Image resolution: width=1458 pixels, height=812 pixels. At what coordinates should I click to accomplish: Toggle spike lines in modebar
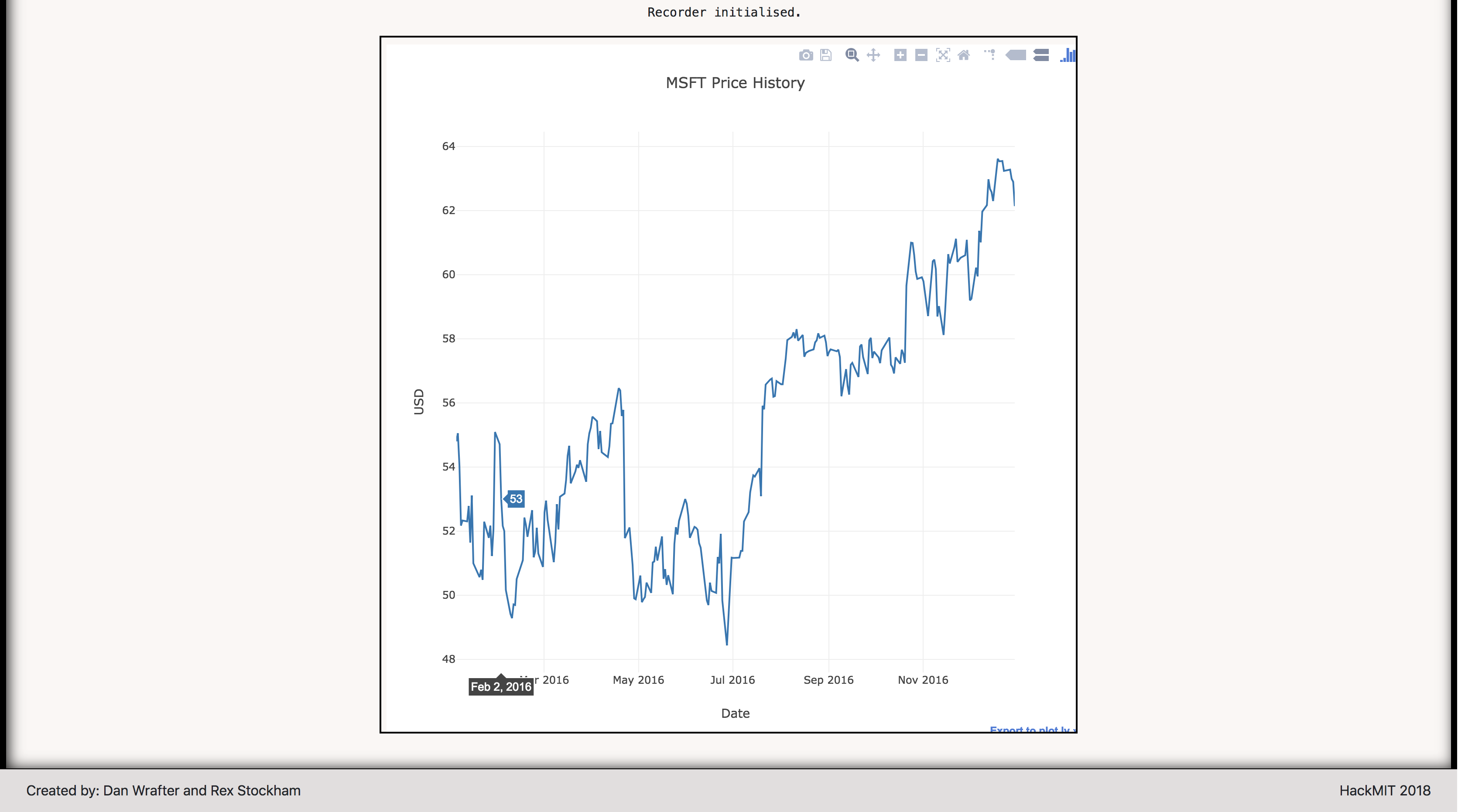pyautogui.click(x=990, y=55)
